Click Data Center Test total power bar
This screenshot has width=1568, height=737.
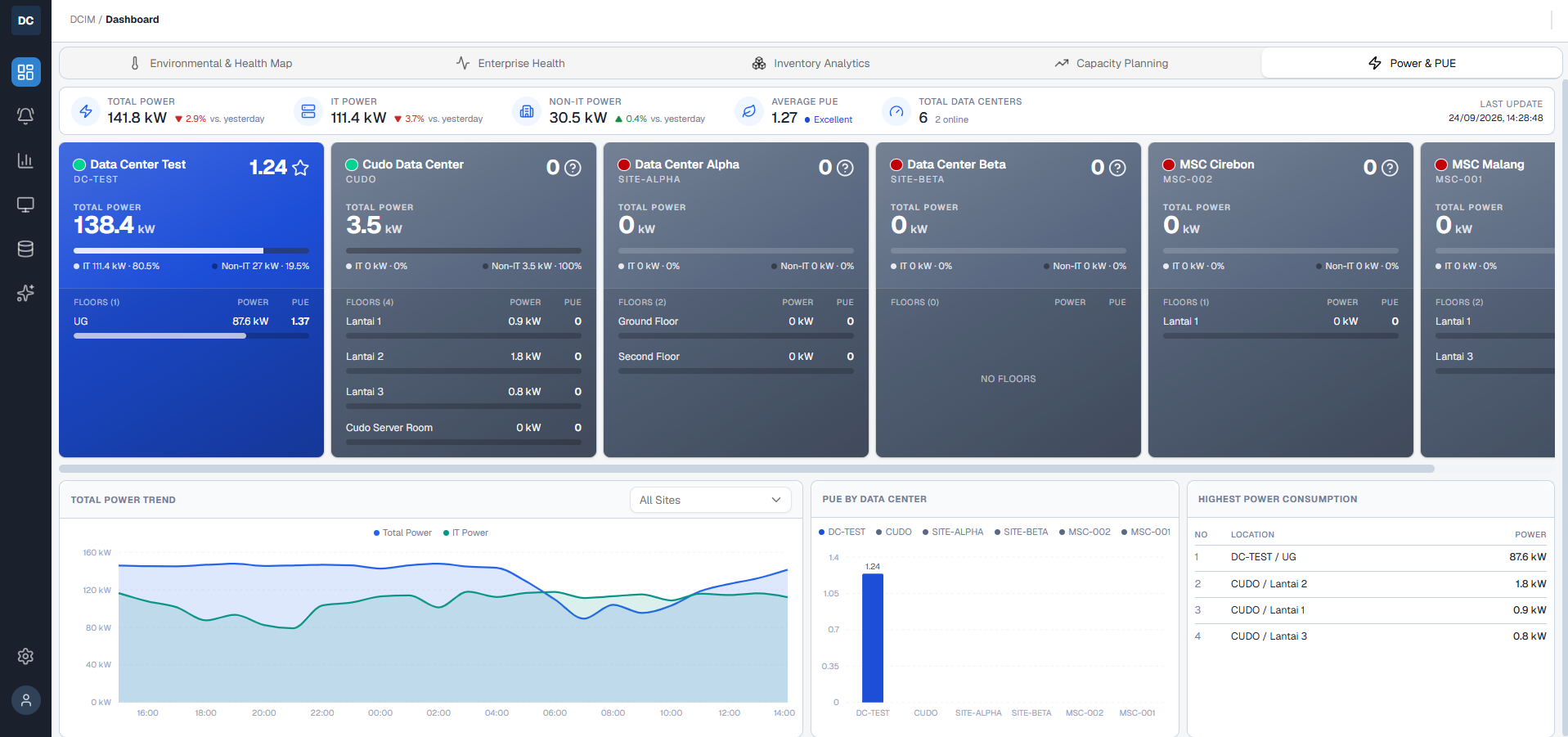[191, 250]
